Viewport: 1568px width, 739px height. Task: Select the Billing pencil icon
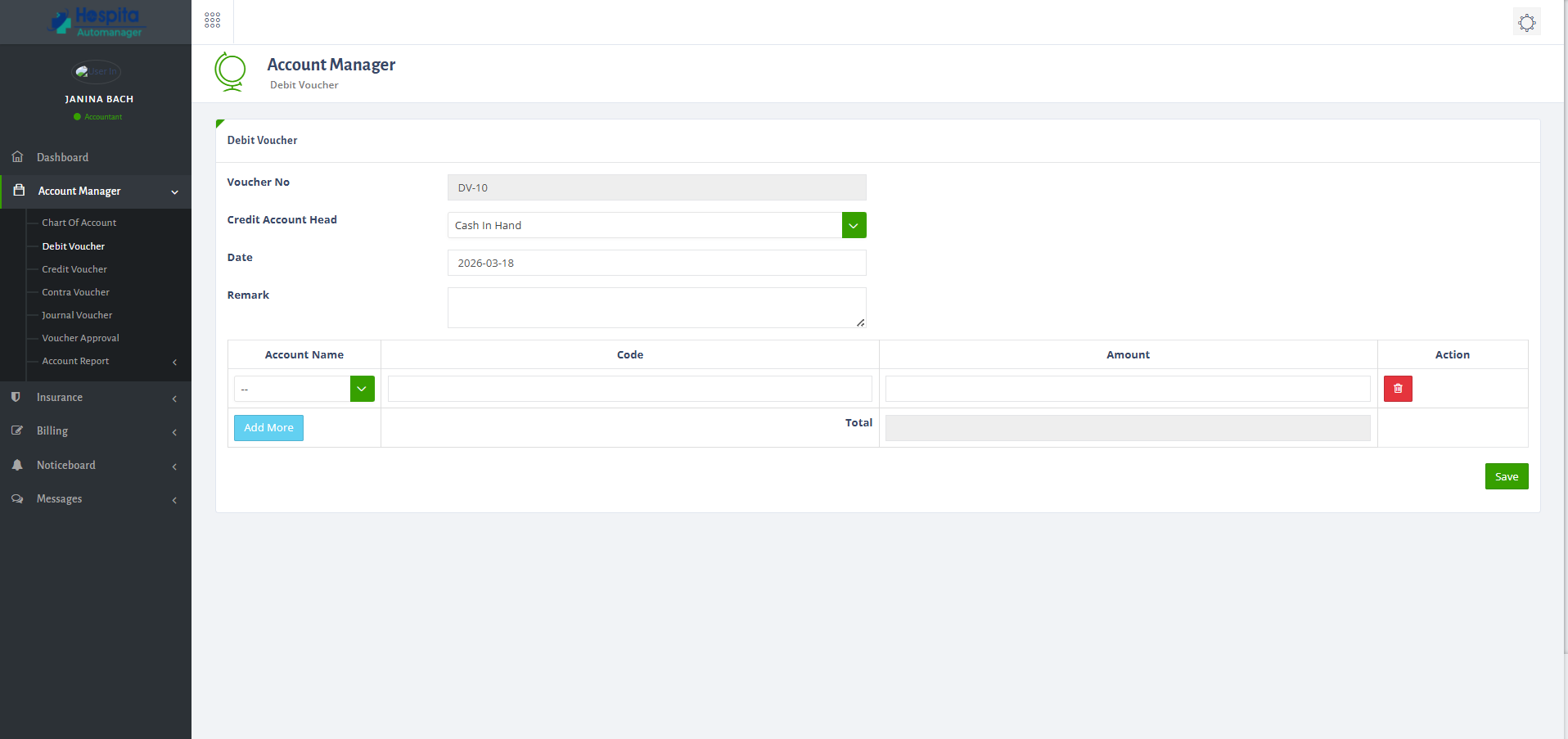click(17, 430)
